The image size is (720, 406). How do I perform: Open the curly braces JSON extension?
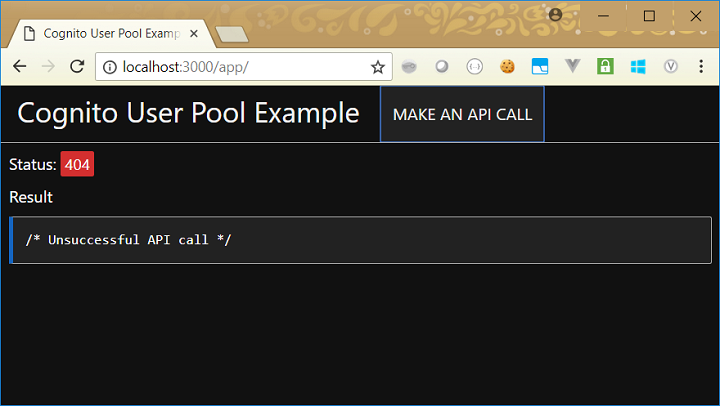coord(475,67)
